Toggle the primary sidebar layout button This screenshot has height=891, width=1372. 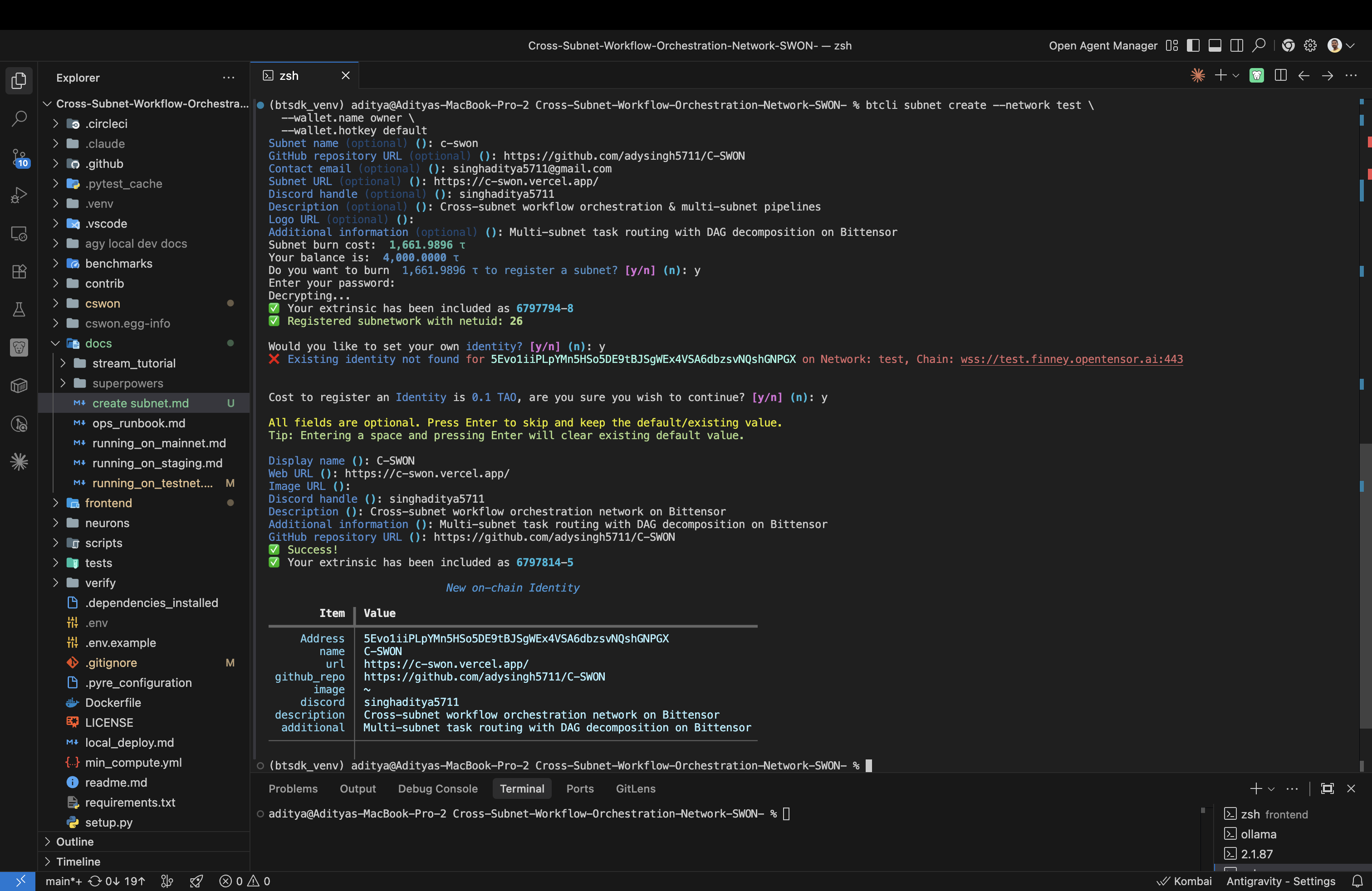pyautogui.click(x=1193, y=45)
